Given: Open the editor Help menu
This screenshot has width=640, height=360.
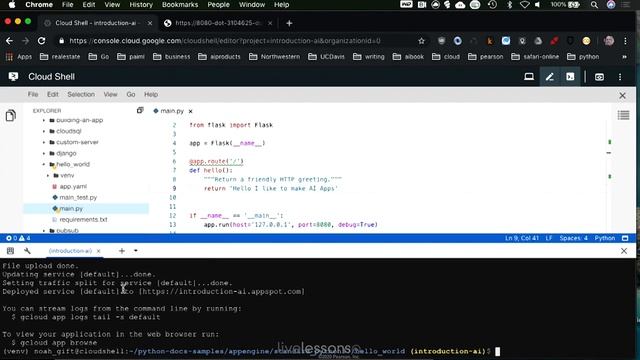Looking at the screenshot, I should click(151, 94).
